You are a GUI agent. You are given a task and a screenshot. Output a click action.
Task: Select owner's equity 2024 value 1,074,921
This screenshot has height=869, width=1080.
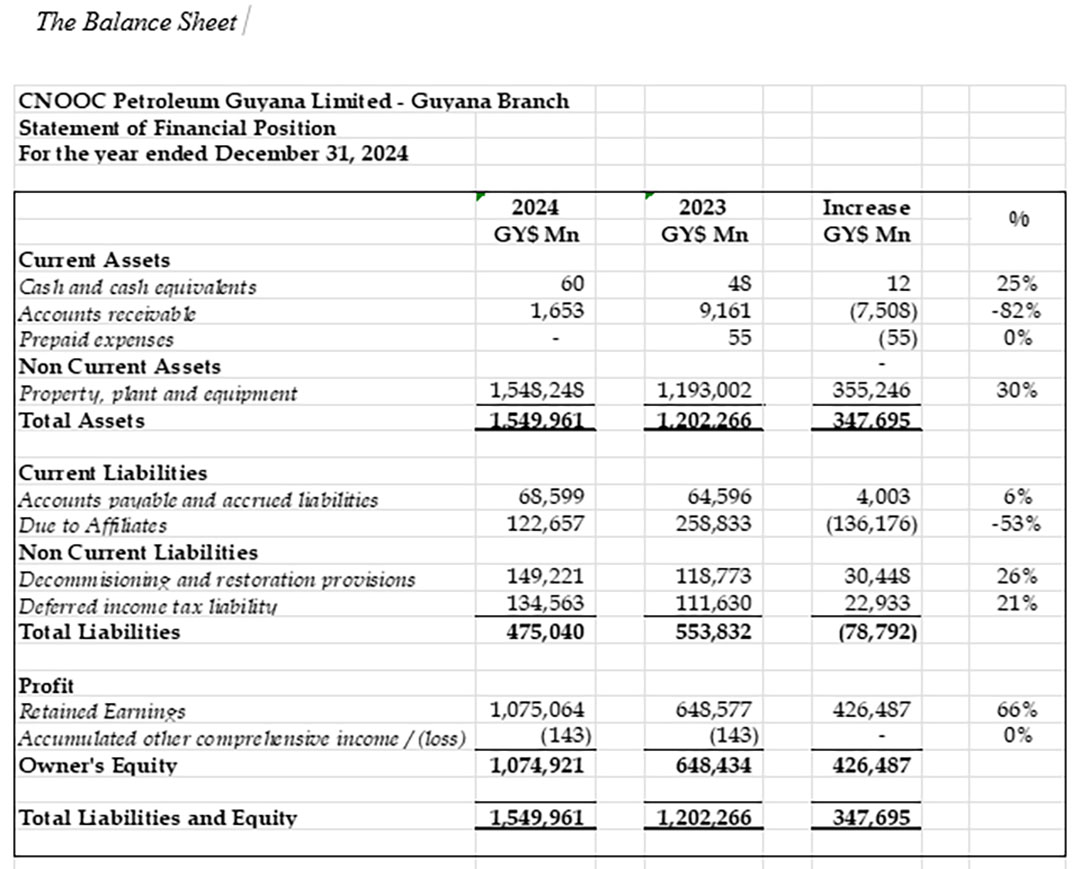pyautogui.click(x=537, y=766)
